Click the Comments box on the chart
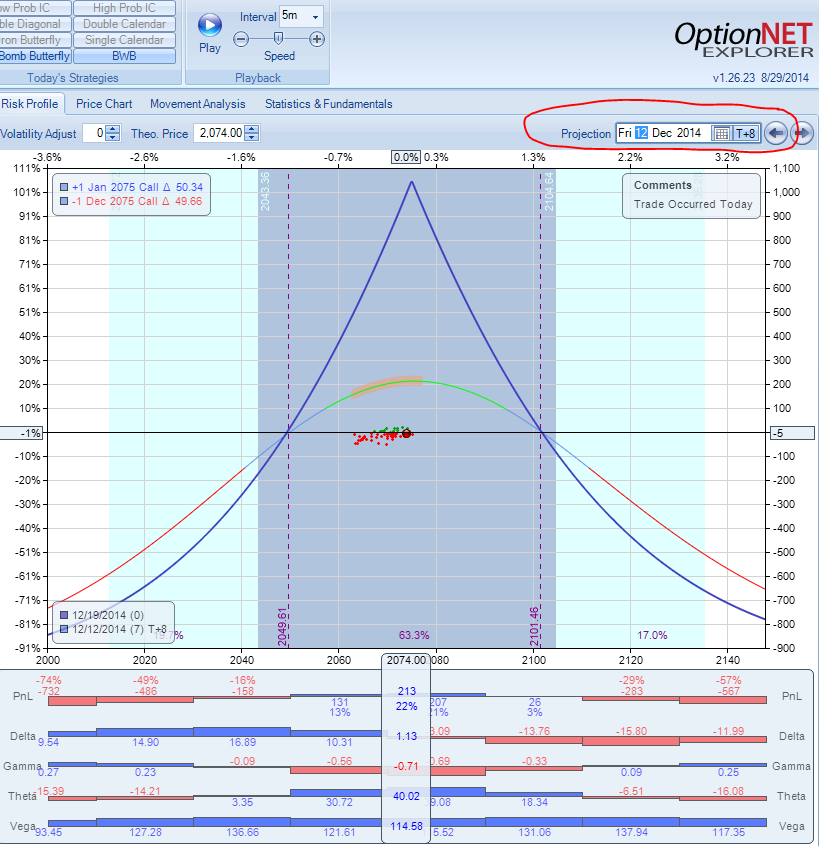 [x=692, y=196]
